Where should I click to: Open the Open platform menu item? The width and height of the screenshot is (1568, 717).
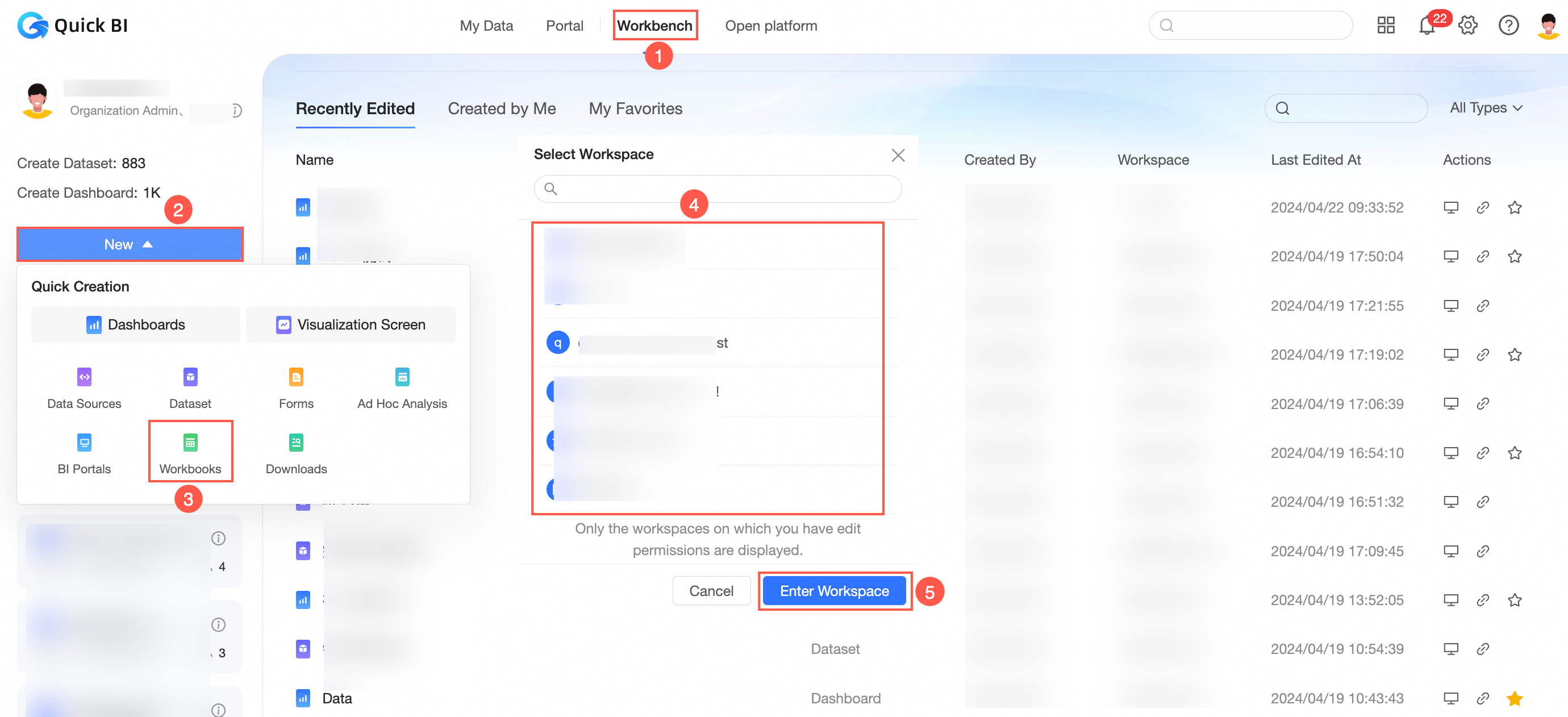click(770, 26)
